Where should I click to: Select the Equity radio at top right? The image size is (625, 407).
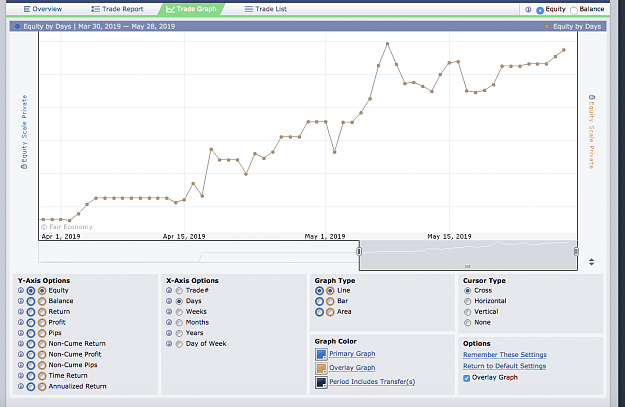pos(540,10)
